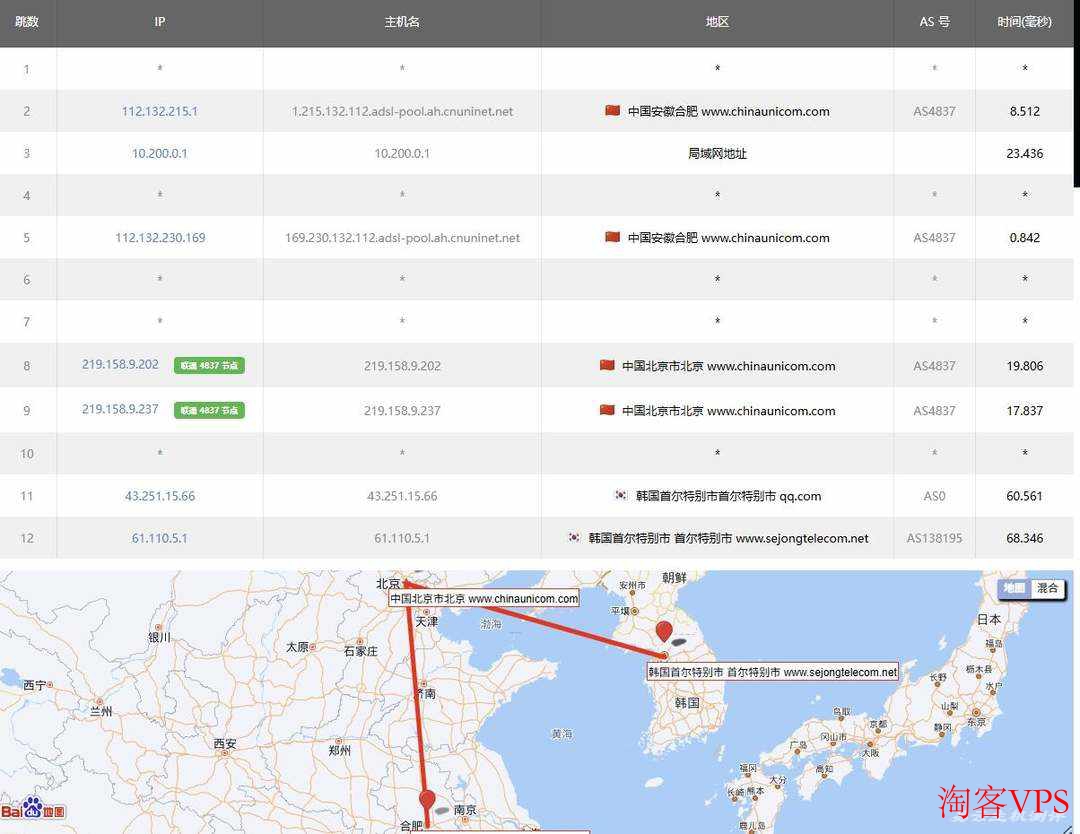
Task: Click China flag icon in hop 2 row
Action: (612, 110)
